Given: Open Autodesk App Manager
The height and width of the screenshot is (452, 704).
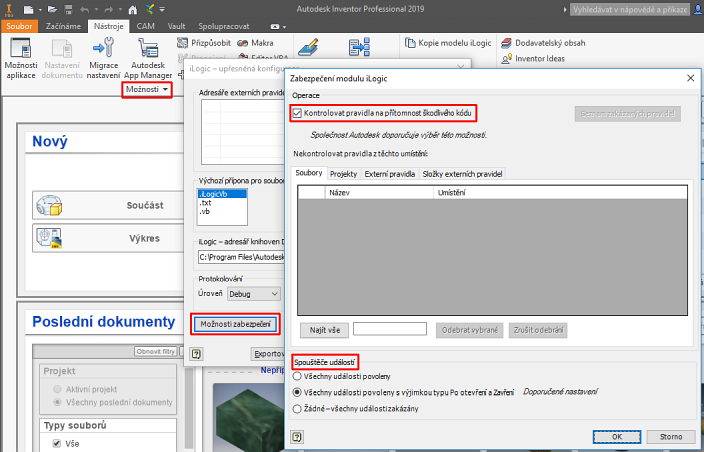Looking at the screenshot, I should (148, 58).
